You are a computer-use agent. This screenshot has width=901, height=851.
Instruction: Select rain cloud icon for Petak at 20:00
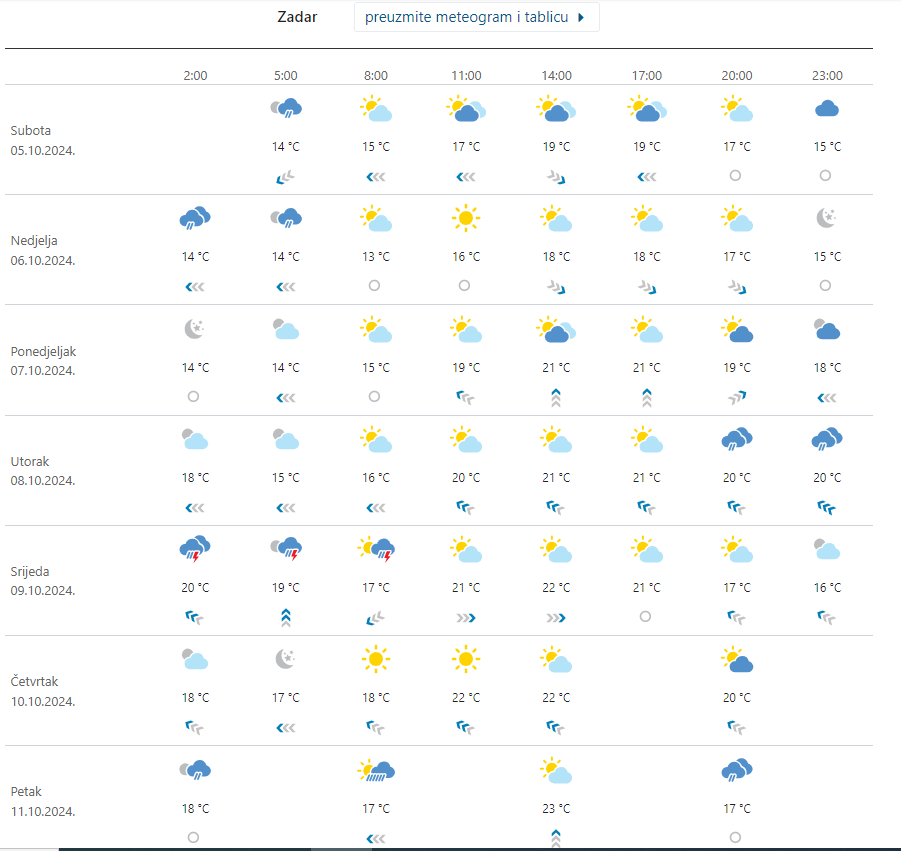point(736,770)
